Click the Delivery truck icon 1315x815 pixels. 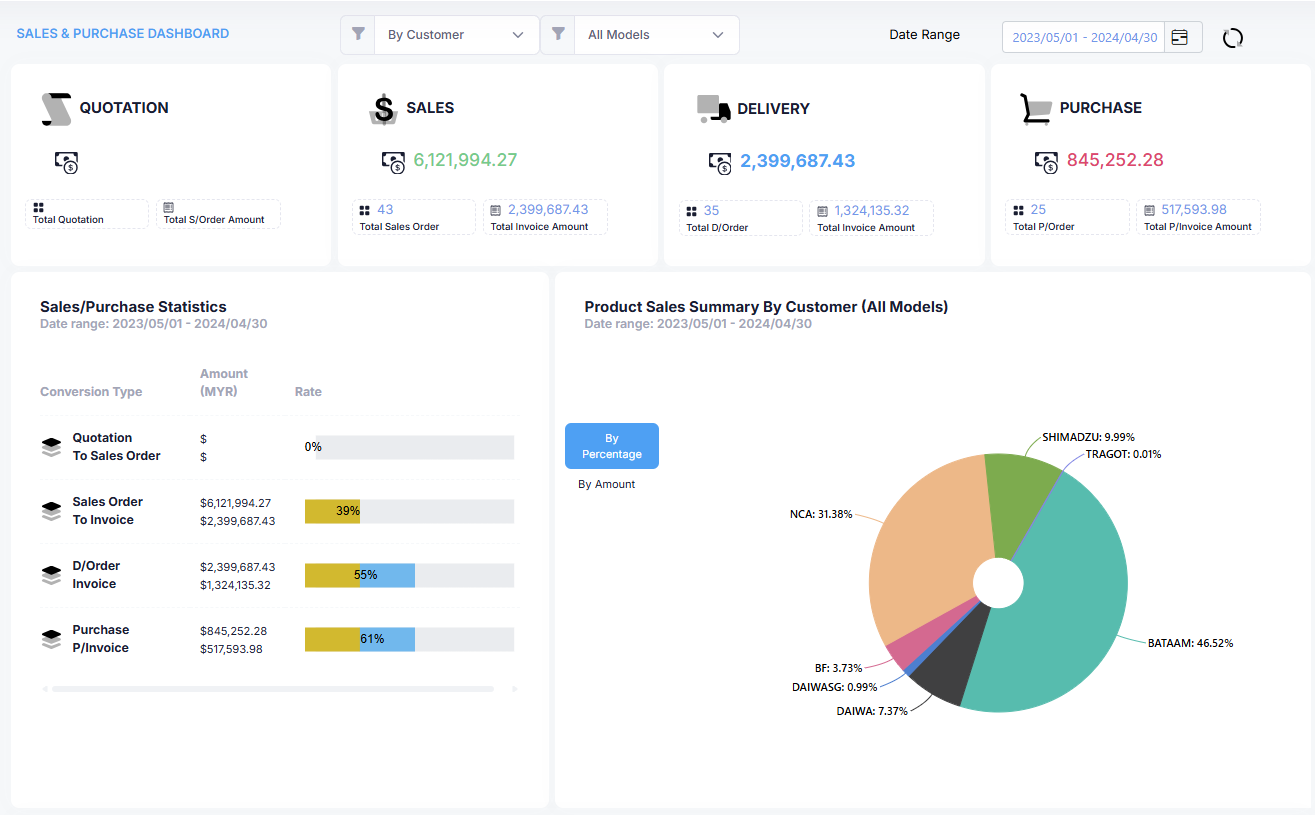(713, 109)
